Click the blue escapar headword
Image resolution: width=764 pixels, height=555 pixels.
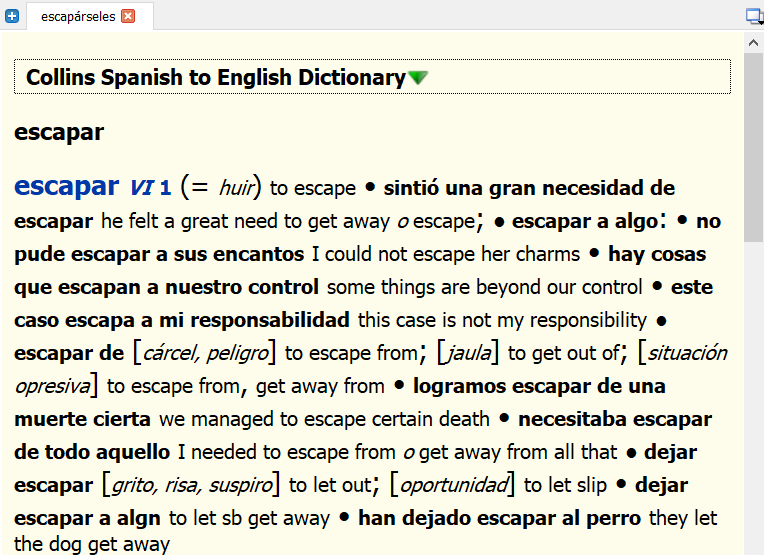click(x=66, y=186)
